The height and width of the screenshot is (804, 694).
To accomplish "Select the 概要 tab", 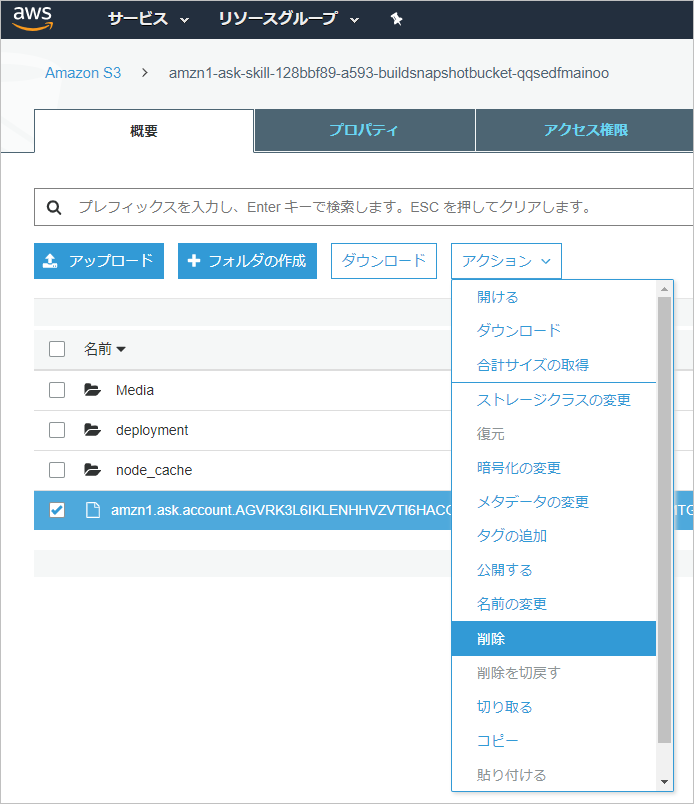I will tap(144, 131).
